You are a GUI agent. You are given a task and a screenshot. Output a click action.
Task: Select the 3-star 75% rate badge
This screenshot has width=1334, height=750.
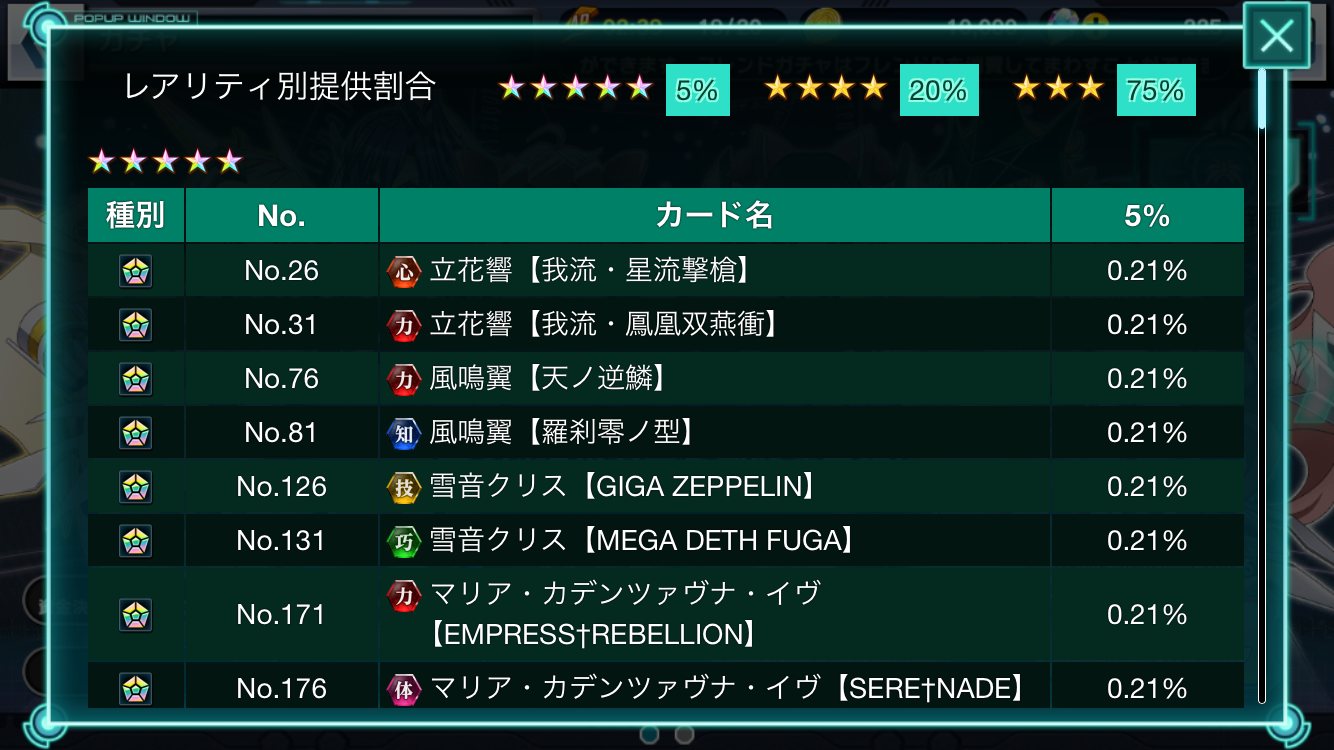[1155, 90]
